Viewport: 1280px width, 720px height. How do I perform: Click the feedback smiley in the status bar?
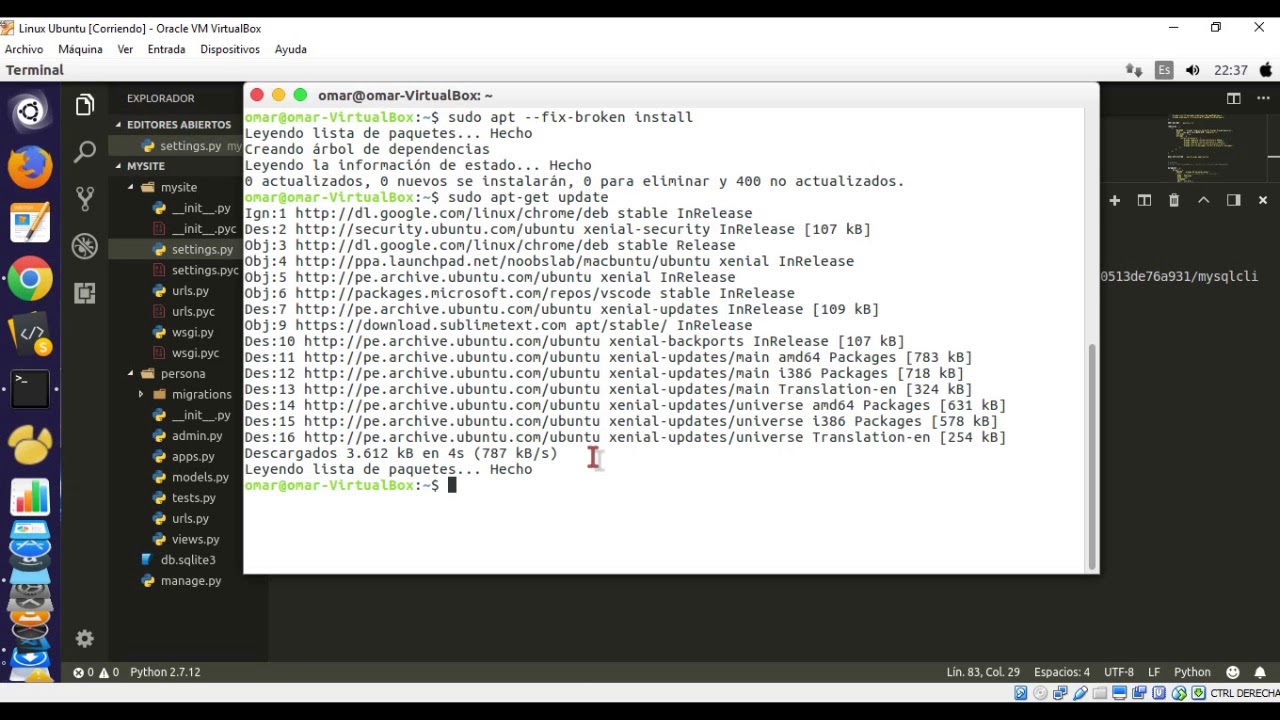1233,672
